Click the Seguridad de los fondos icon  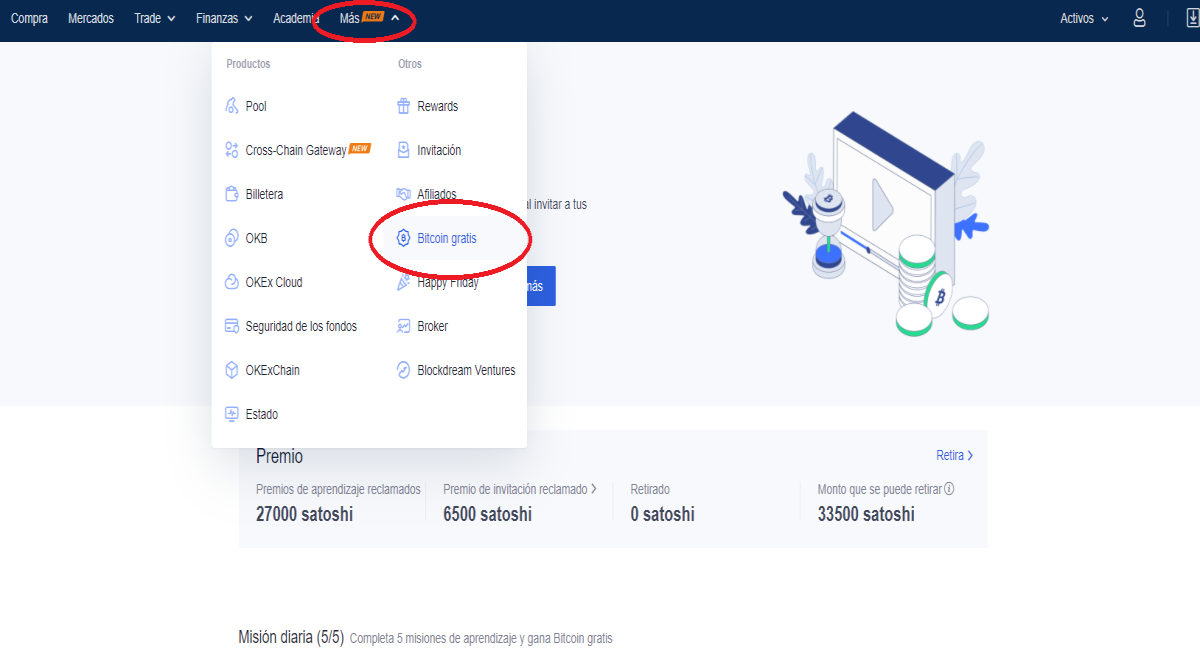click(x=232, y=326)
